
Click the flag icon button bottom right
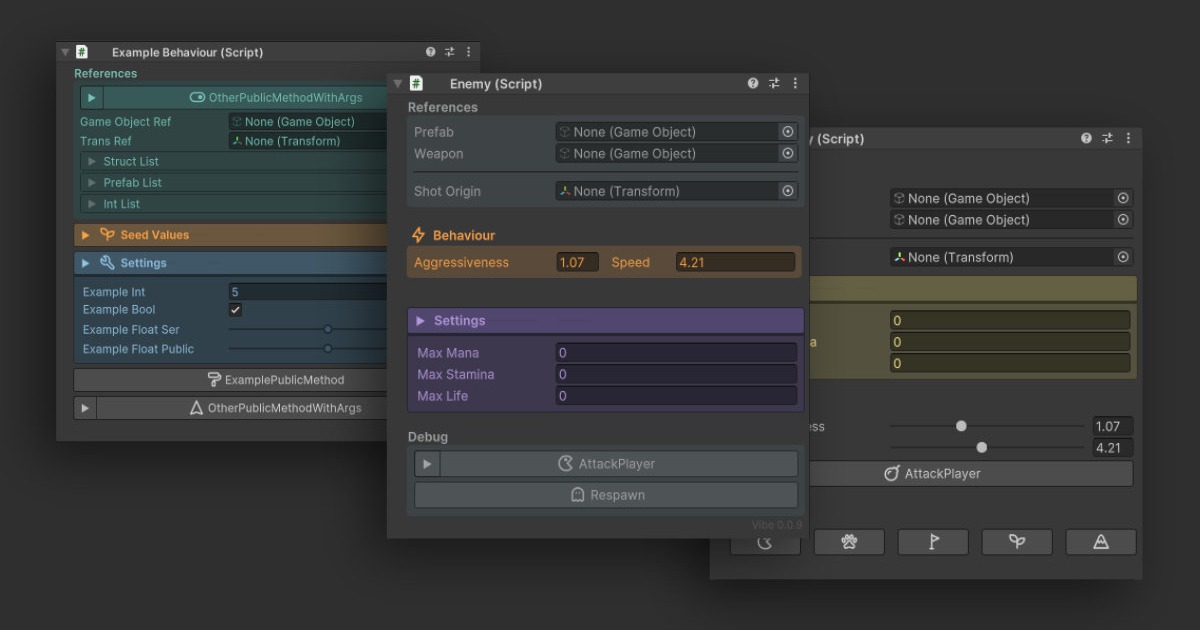(933, 541)
